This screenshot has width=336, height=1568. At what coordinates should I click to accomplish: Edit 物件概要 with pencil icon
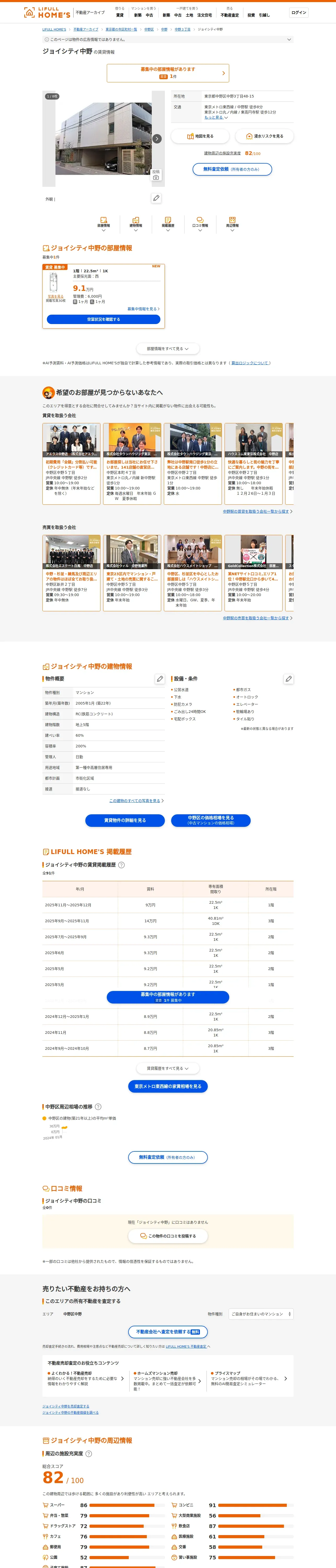pos(160,679)
